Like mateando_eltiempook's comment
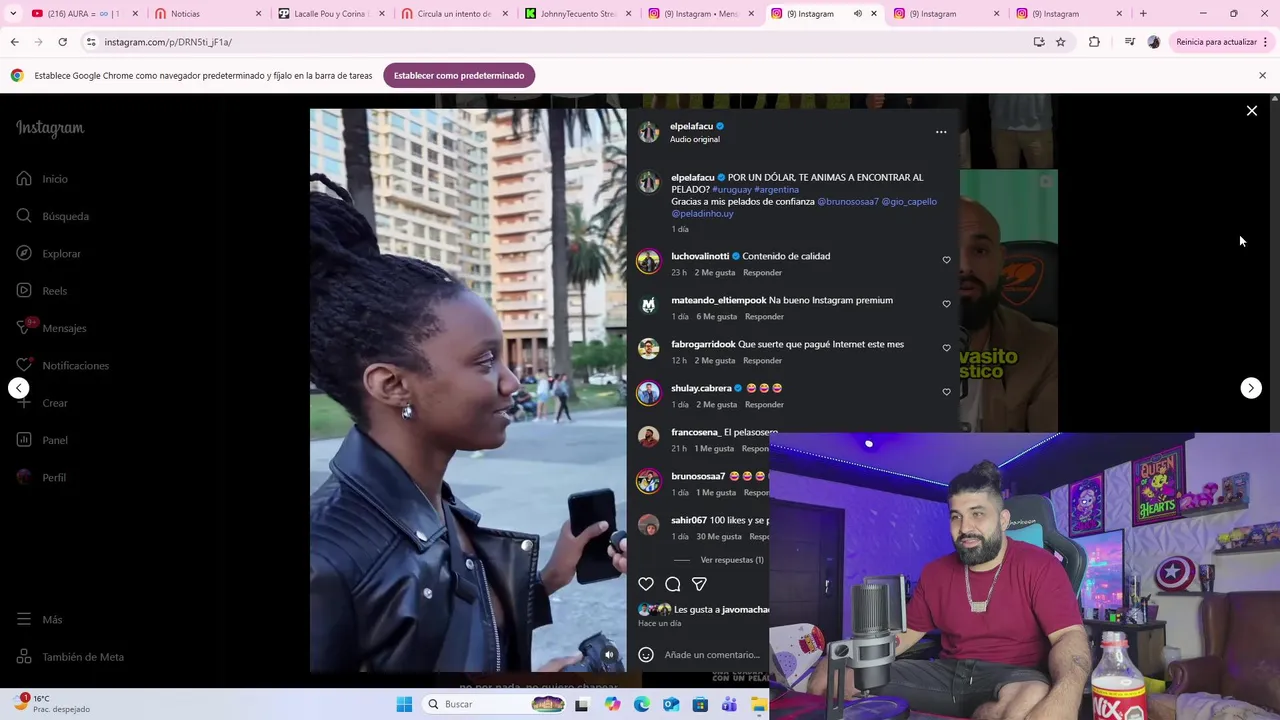 pyautogui.click(x=946, y=304)
